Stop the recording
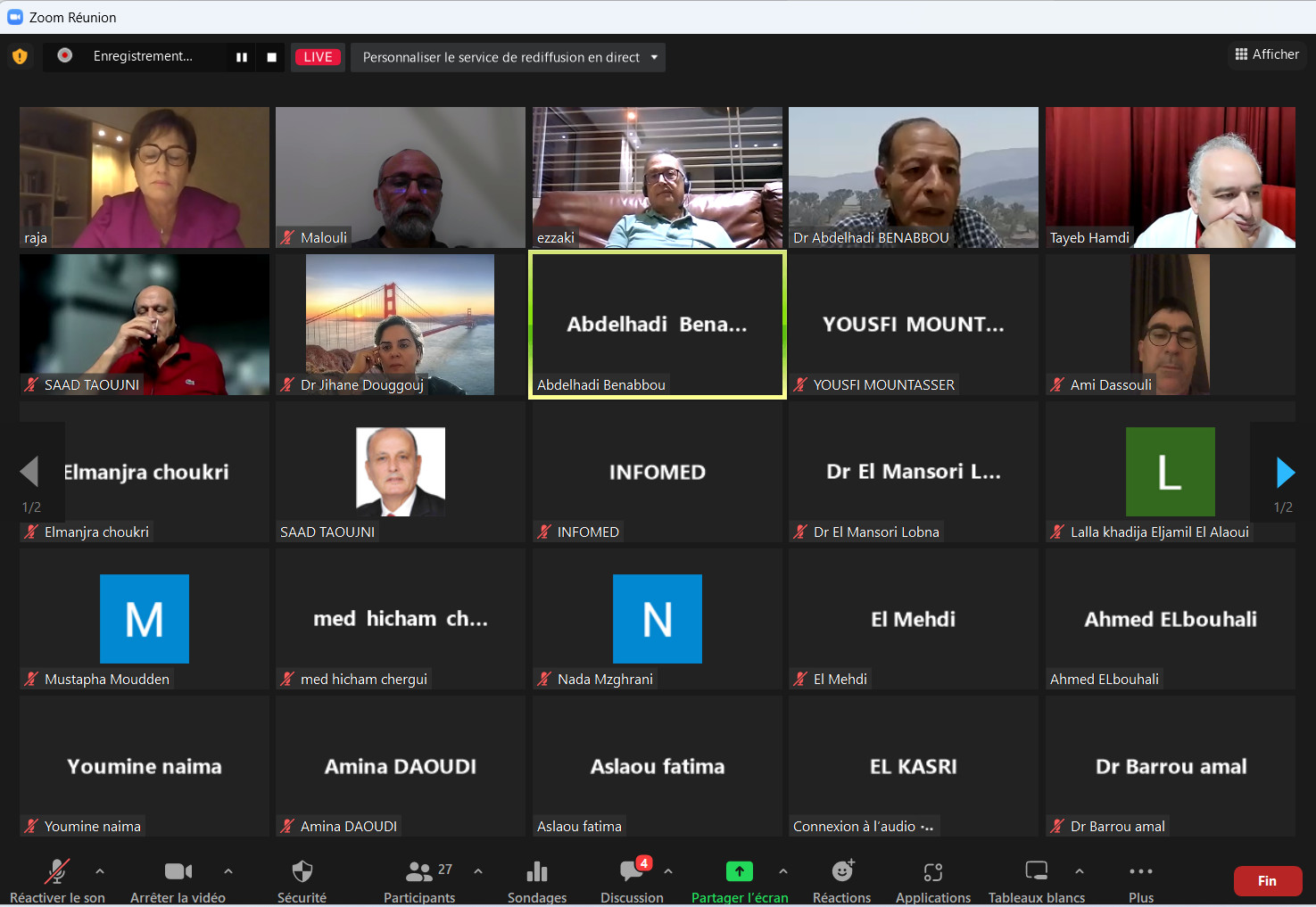 tap(271, 57)
